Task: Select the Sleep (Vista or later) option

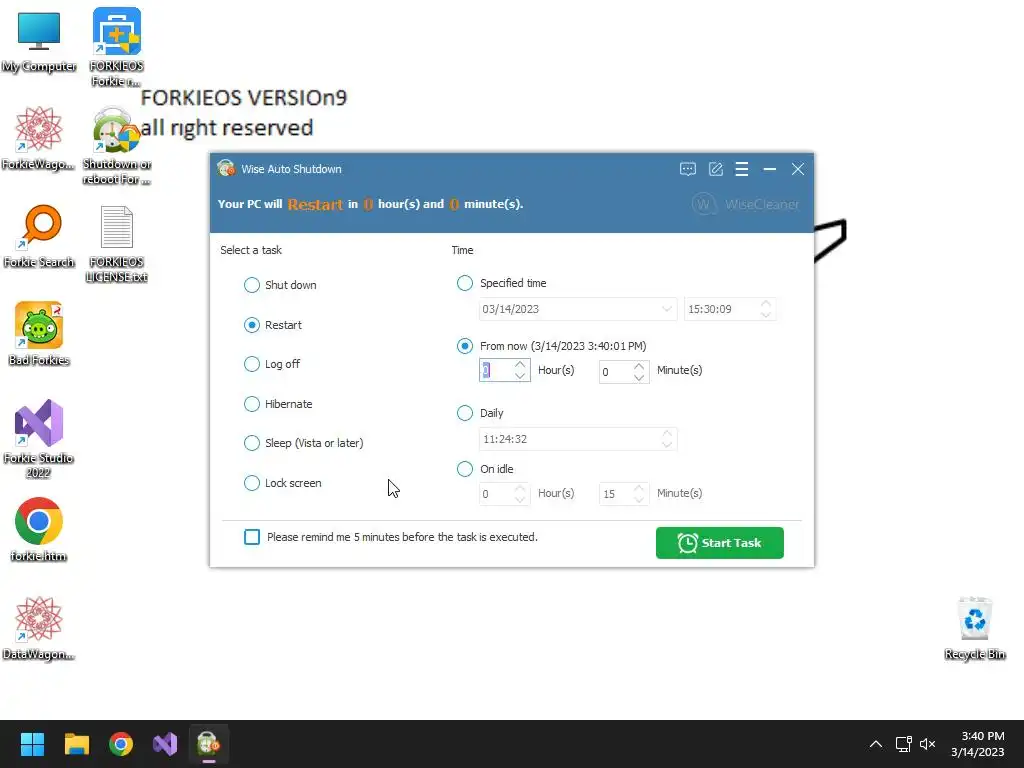Action: (x=304, y=443)
